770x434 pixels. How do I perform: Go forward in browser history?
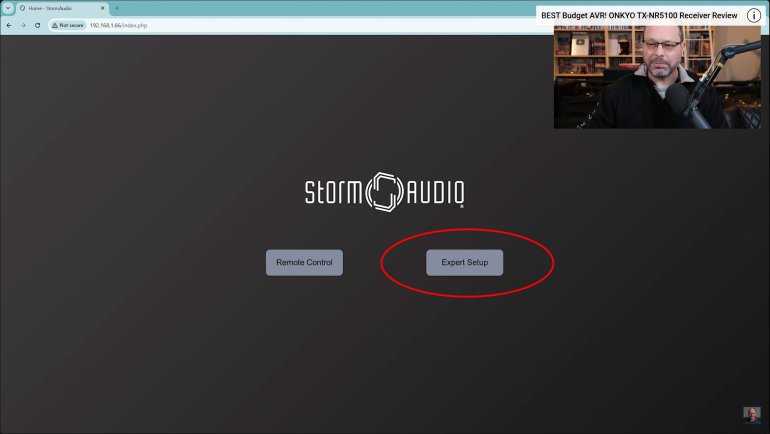point(23,25)
